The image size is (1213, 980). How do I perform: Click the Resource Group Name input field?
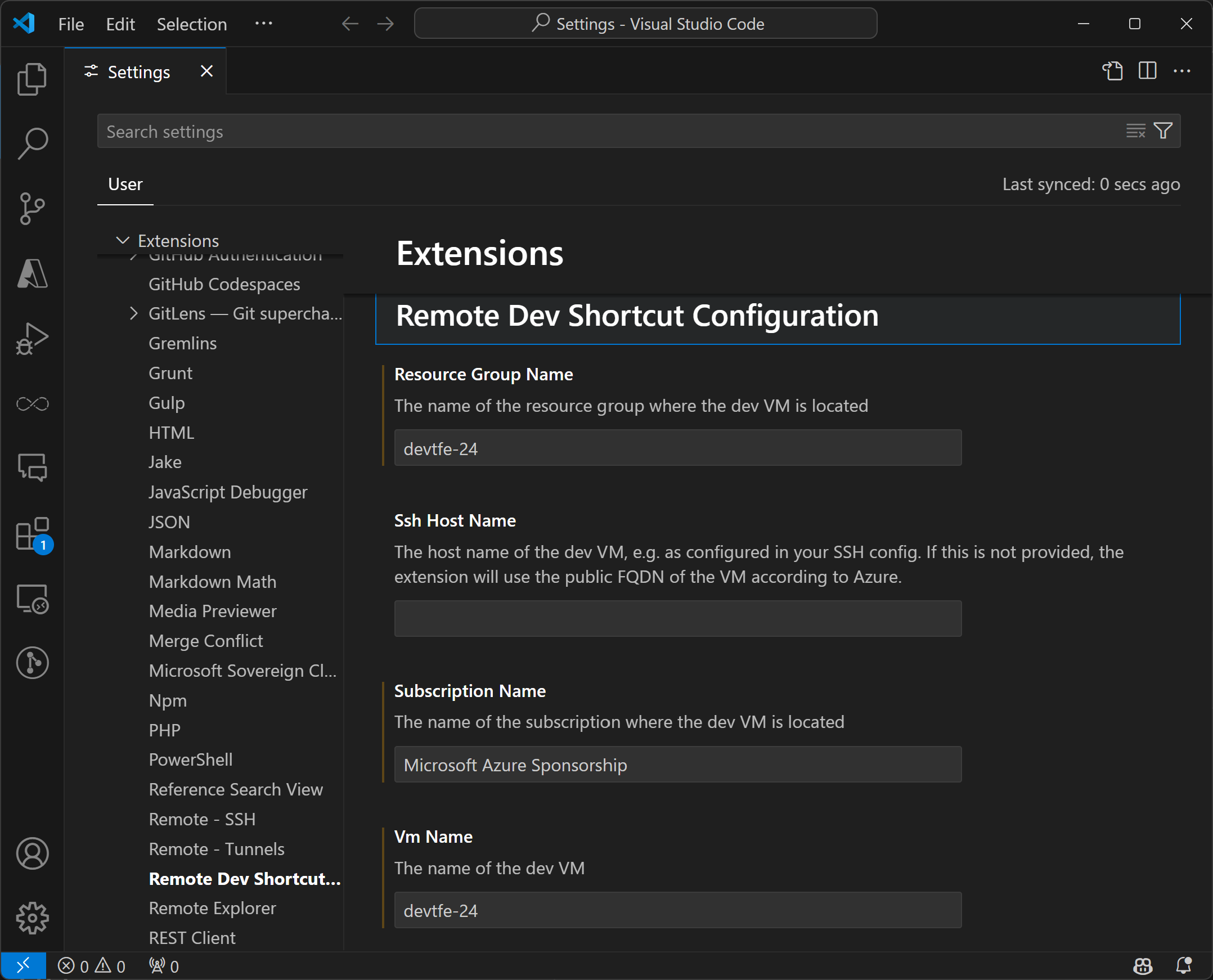(677, 448)
